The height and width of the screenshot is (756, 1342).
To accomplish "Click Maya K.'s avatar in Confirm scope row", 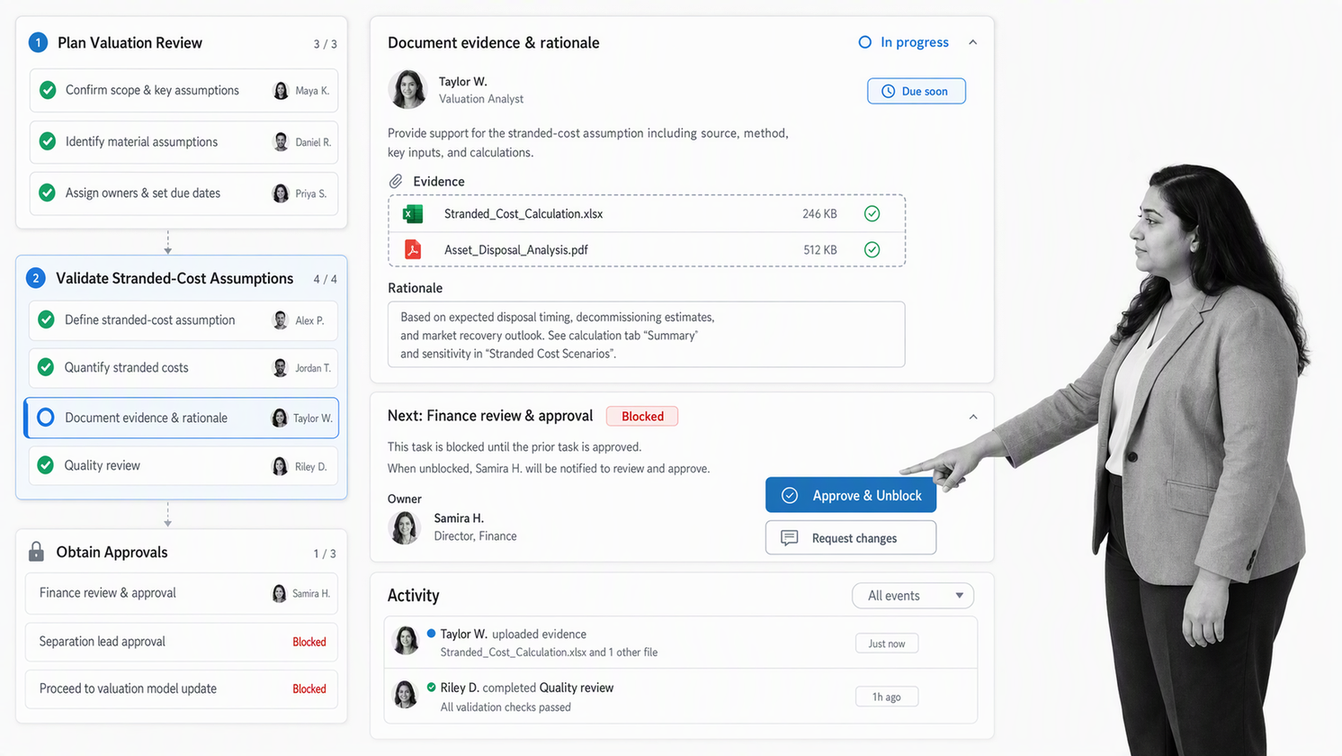I will pyautogui.click(x=281, y=91).
